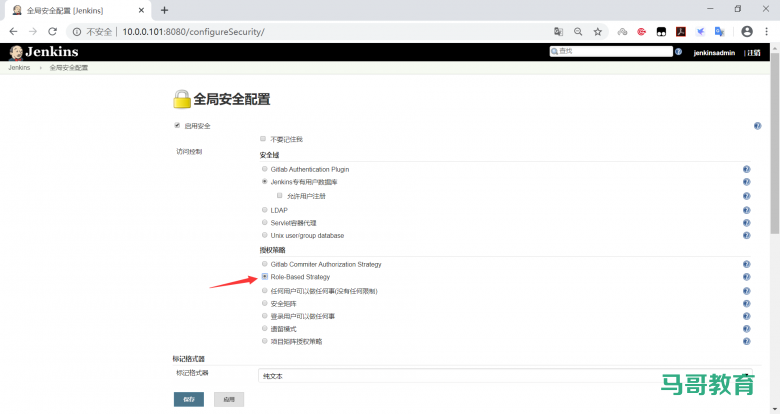The image size is (780, 414).
Task: Select 登录用户可以做任何事 radio button
Action: (265, 316)
